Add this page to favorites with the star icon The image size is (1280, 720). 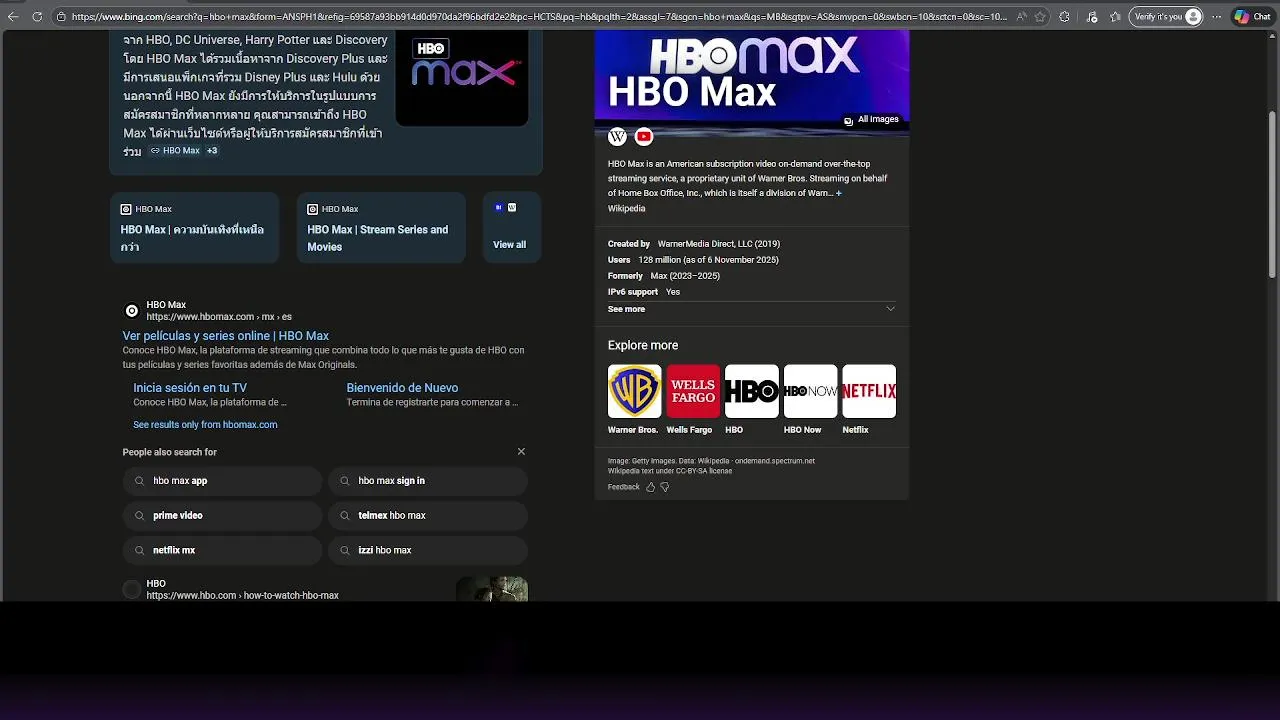click(1041, 17)
